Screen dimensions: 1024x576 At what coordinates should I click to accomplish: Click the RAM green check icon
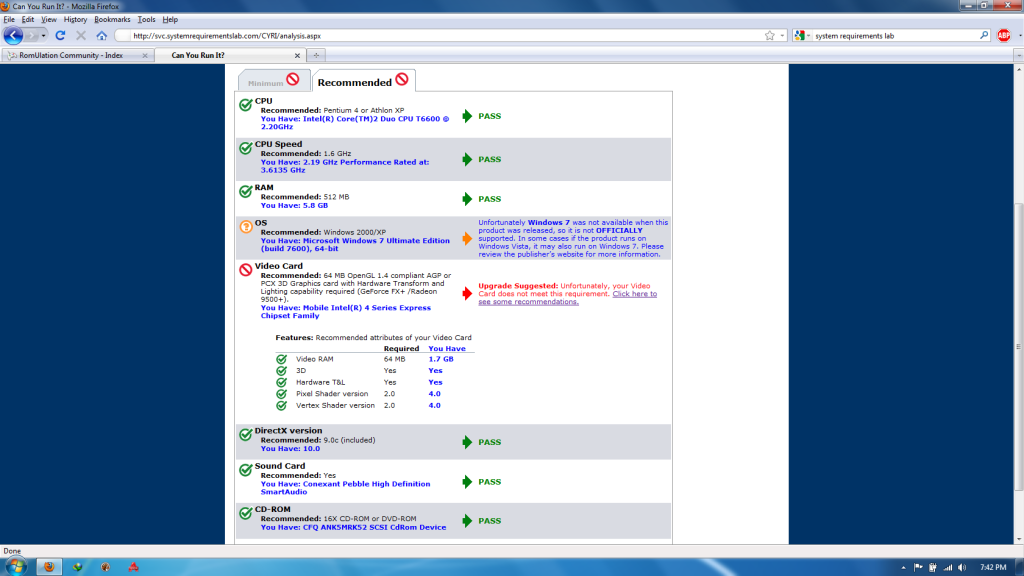click(x=246, y=191)
